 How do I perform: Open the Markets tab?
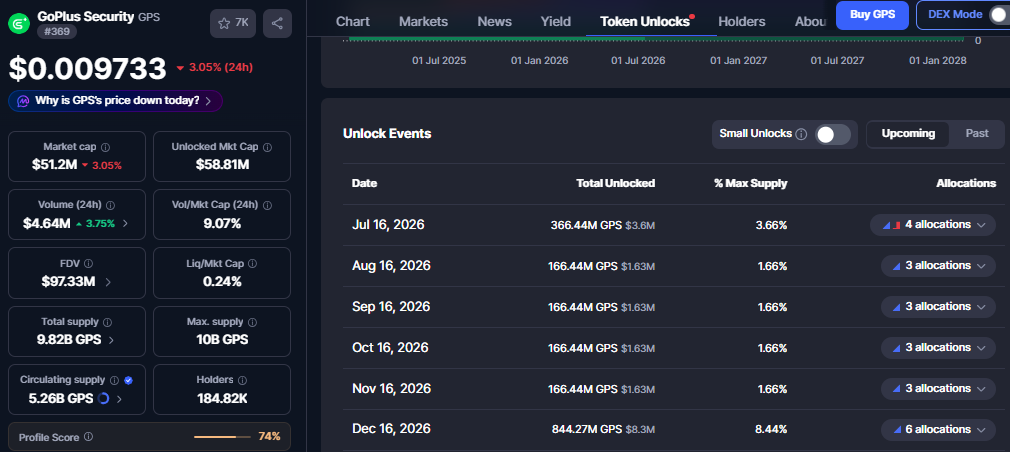click(423, 21)
